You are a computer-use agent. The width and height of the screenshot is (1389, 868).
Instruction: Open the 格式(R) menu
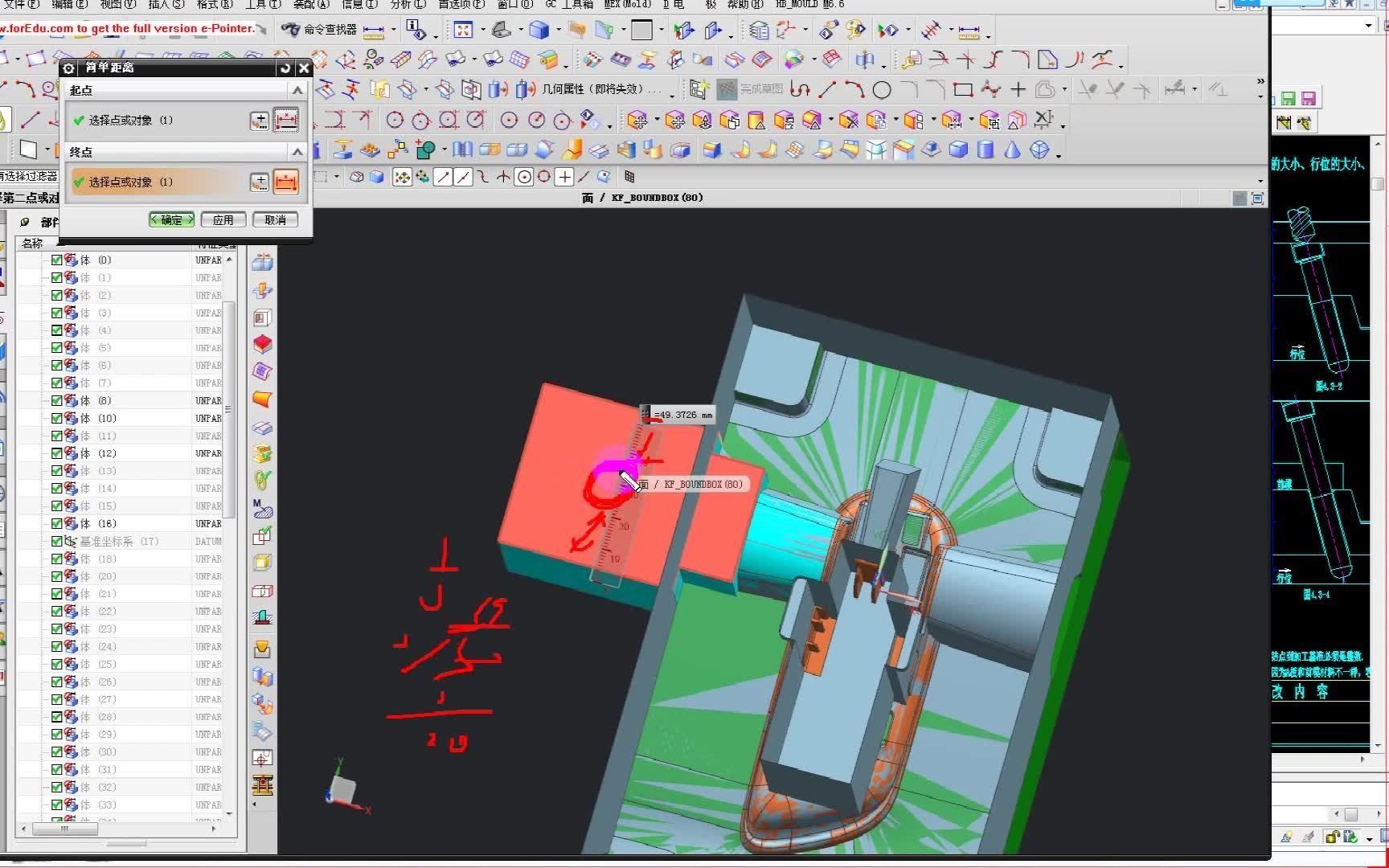pyautogui.click(x=214, y=4)
